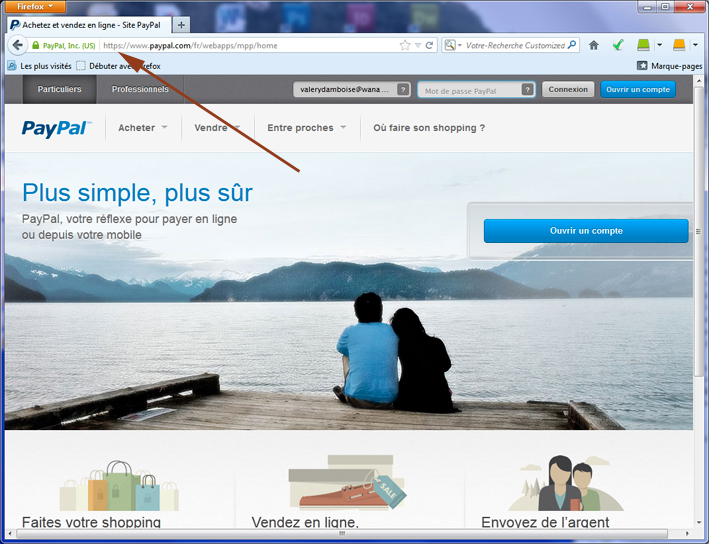The height and width of the screenshot is (544, 709).
Task: Click the search magnifier icon in search box
Action: (572, 45)
